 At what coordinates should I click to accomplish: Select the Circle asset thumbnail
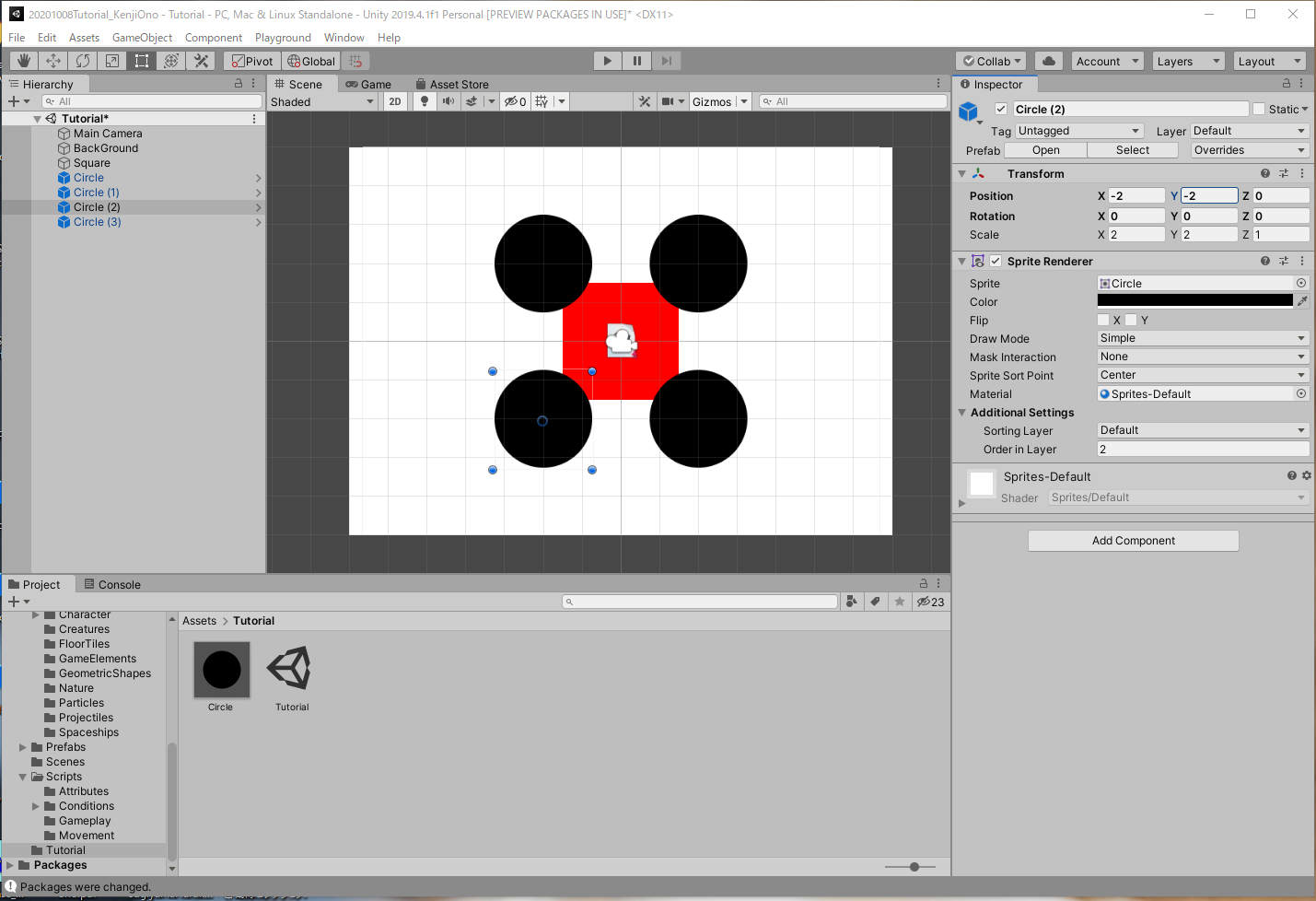(222, 670)
